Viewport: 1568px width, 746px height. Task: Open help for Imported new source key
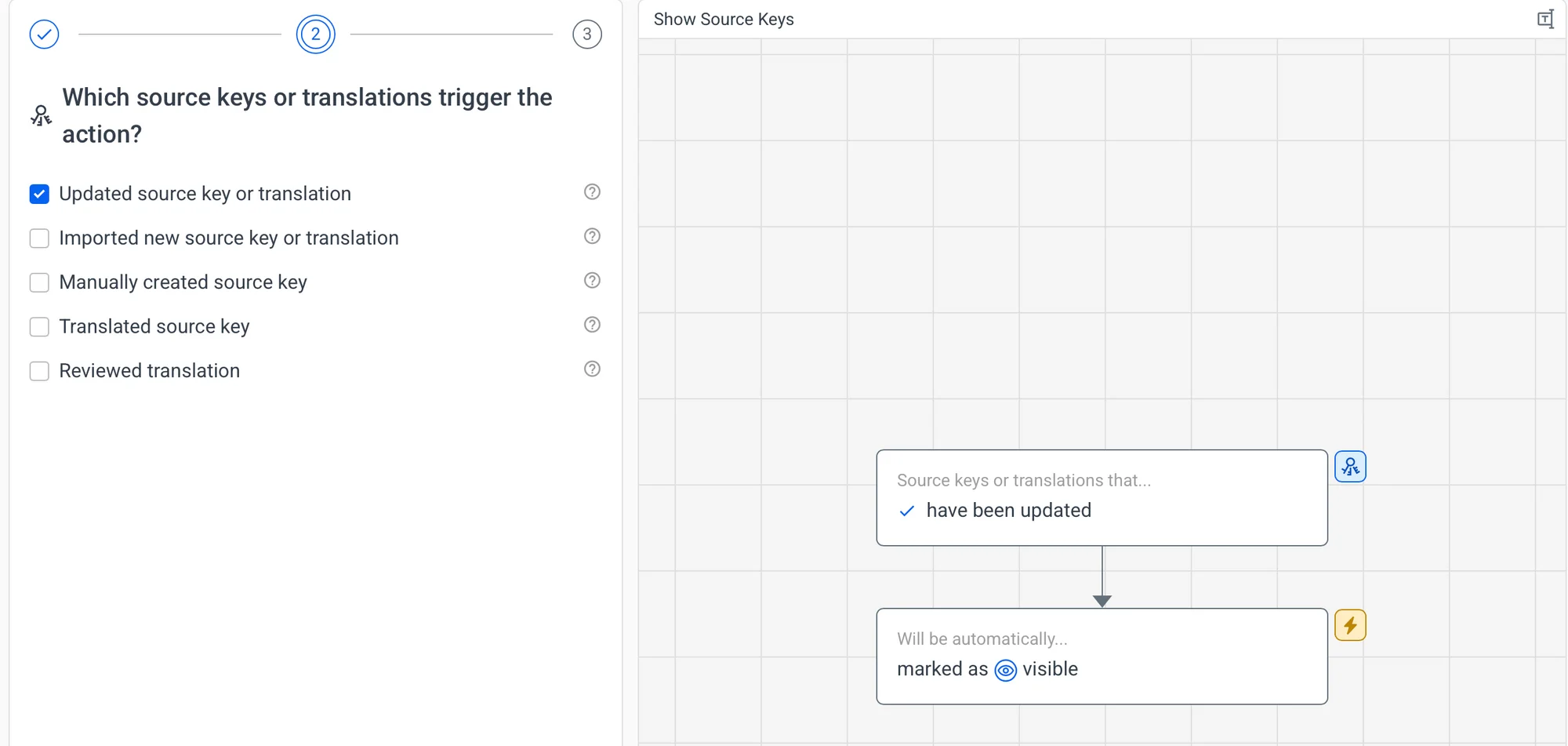coord(592,236)
